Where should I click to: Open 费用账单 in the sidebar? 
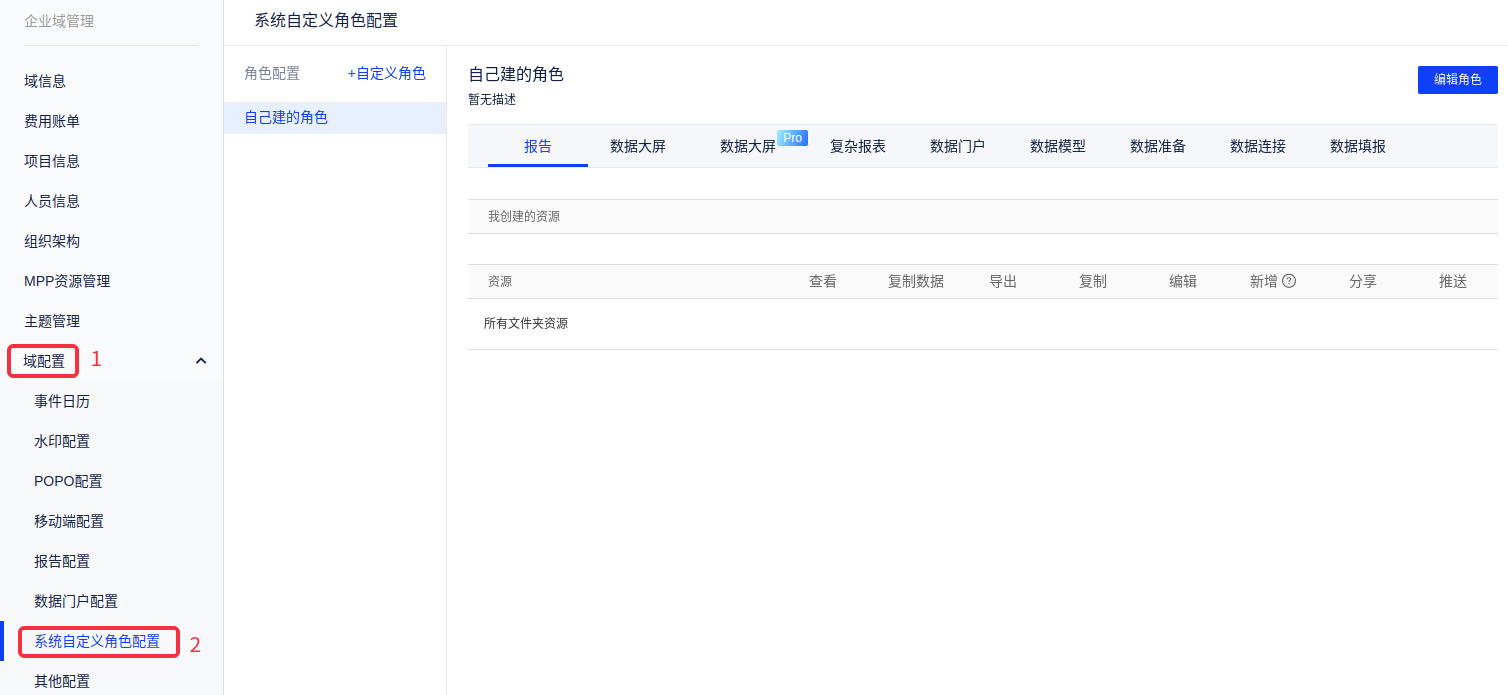pos(52,121)
